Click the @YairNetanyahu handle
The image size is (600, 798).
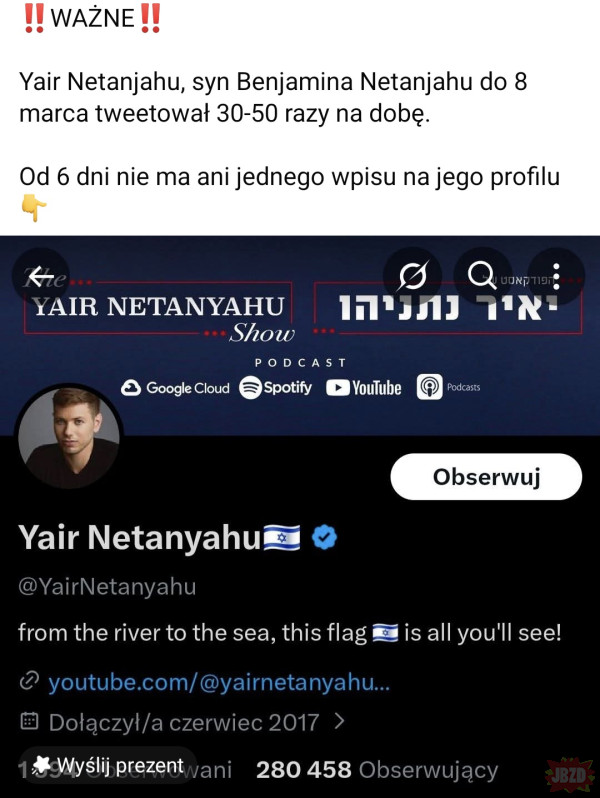click(x=107, y=586)
